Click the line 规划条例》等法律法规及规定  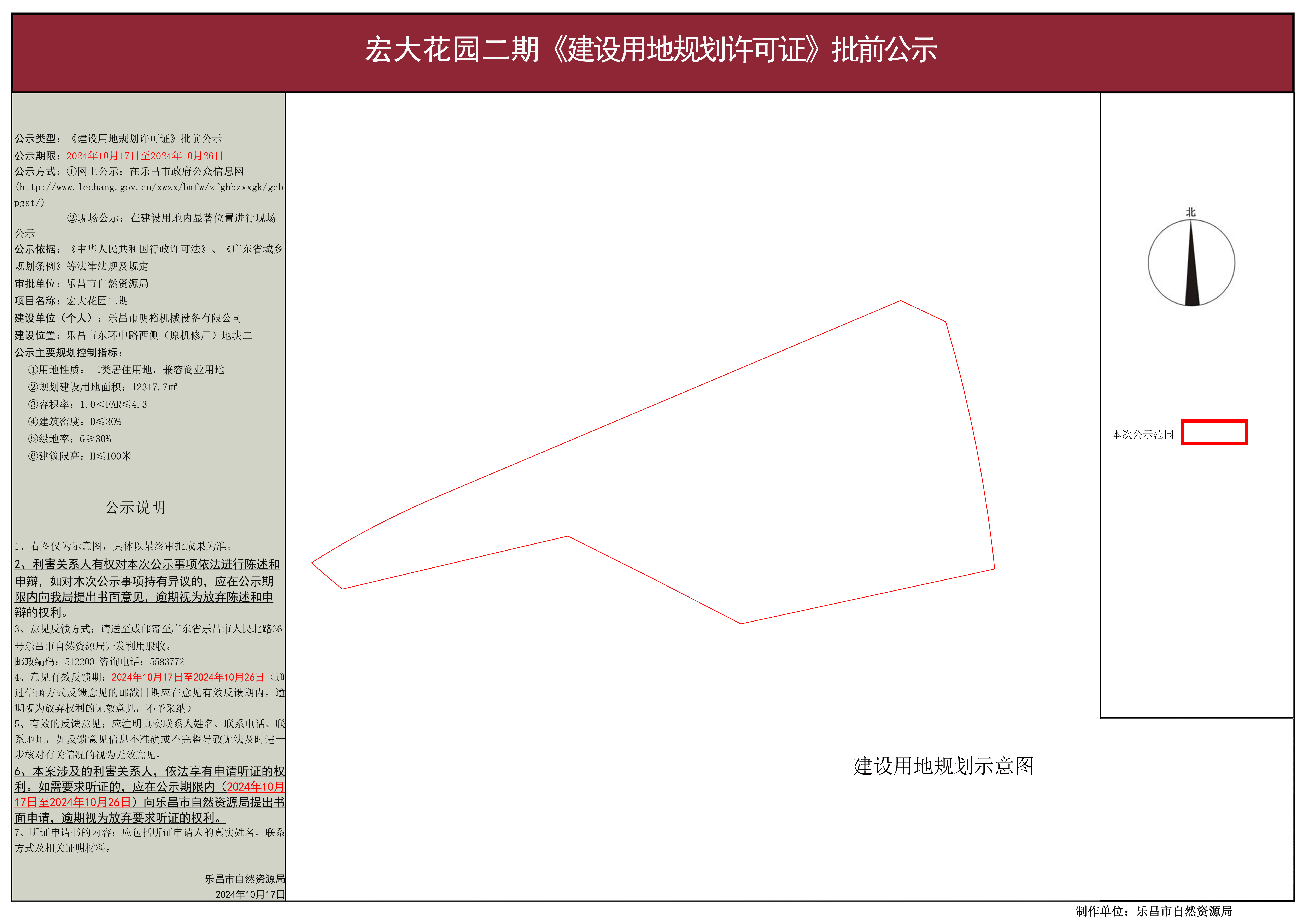[81, 266]
